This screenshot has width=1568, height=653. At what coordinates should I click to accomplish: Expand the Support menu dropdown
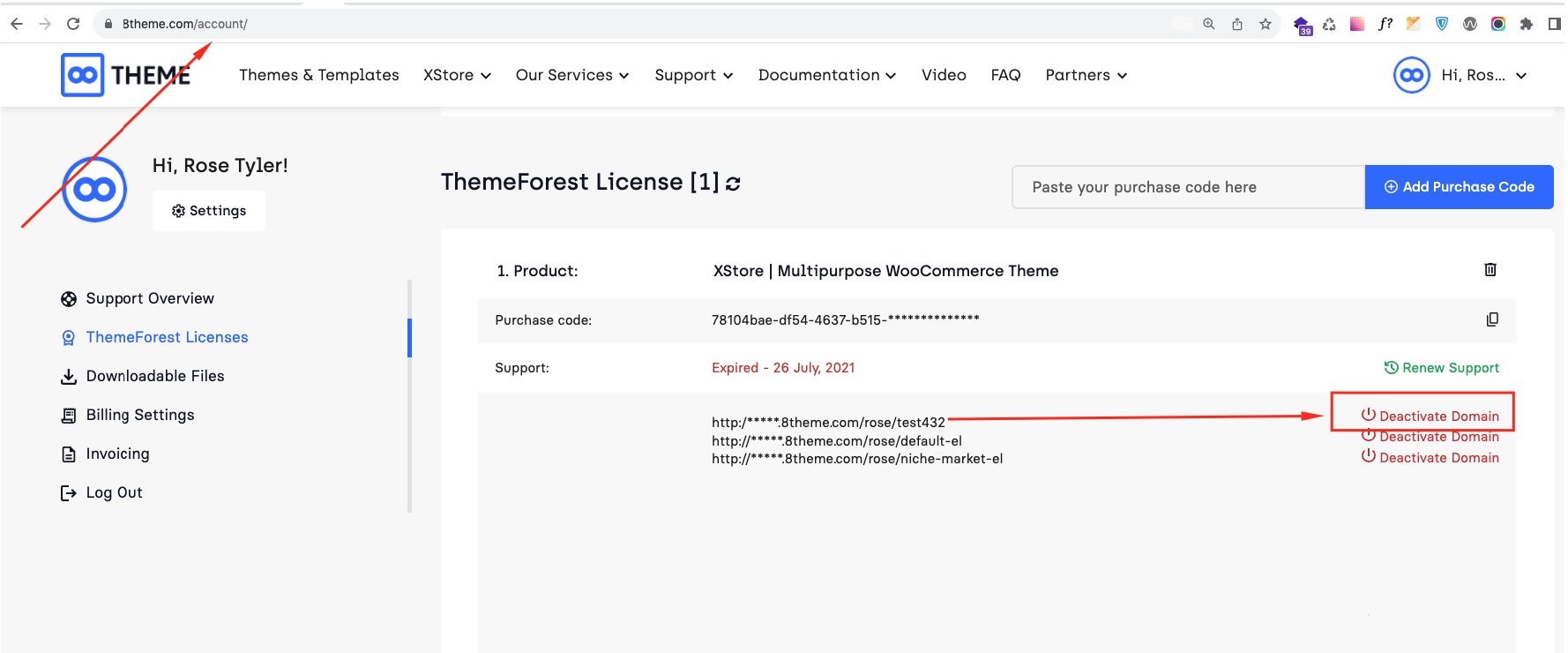click(694, 75)
